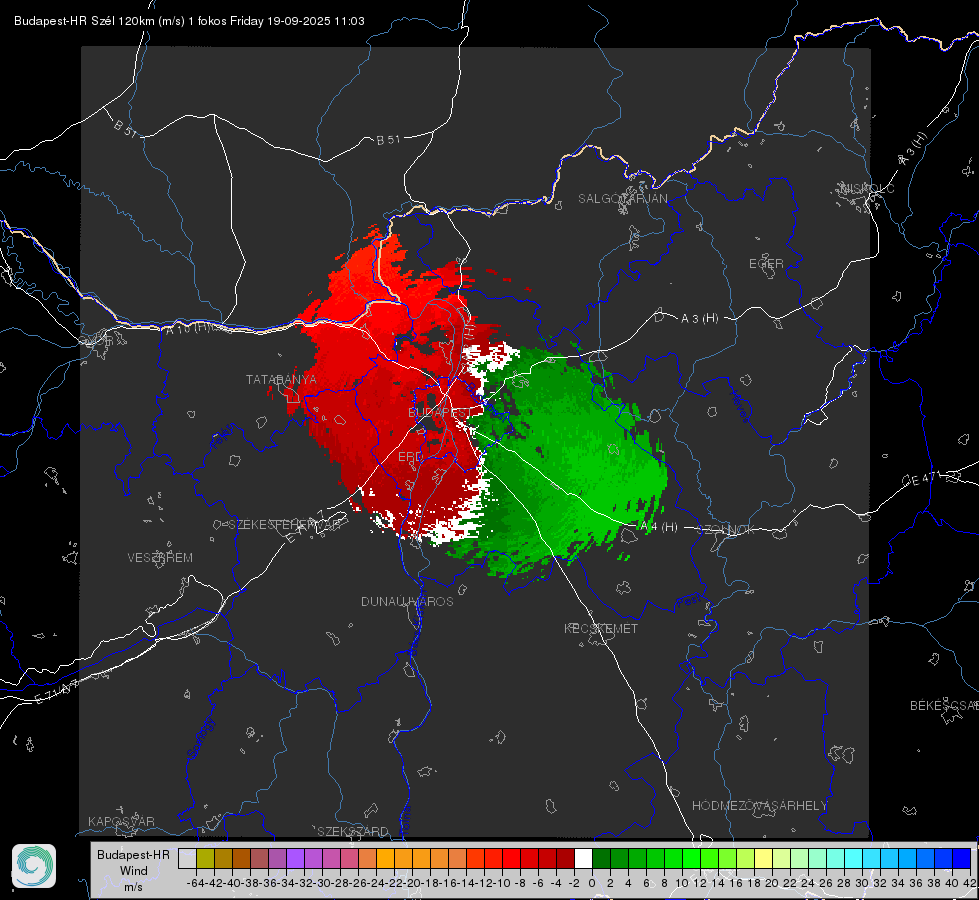Click the 'A 3 (H)' label near Miskolc
The image size is (979, 900).
tap(913, 149)
